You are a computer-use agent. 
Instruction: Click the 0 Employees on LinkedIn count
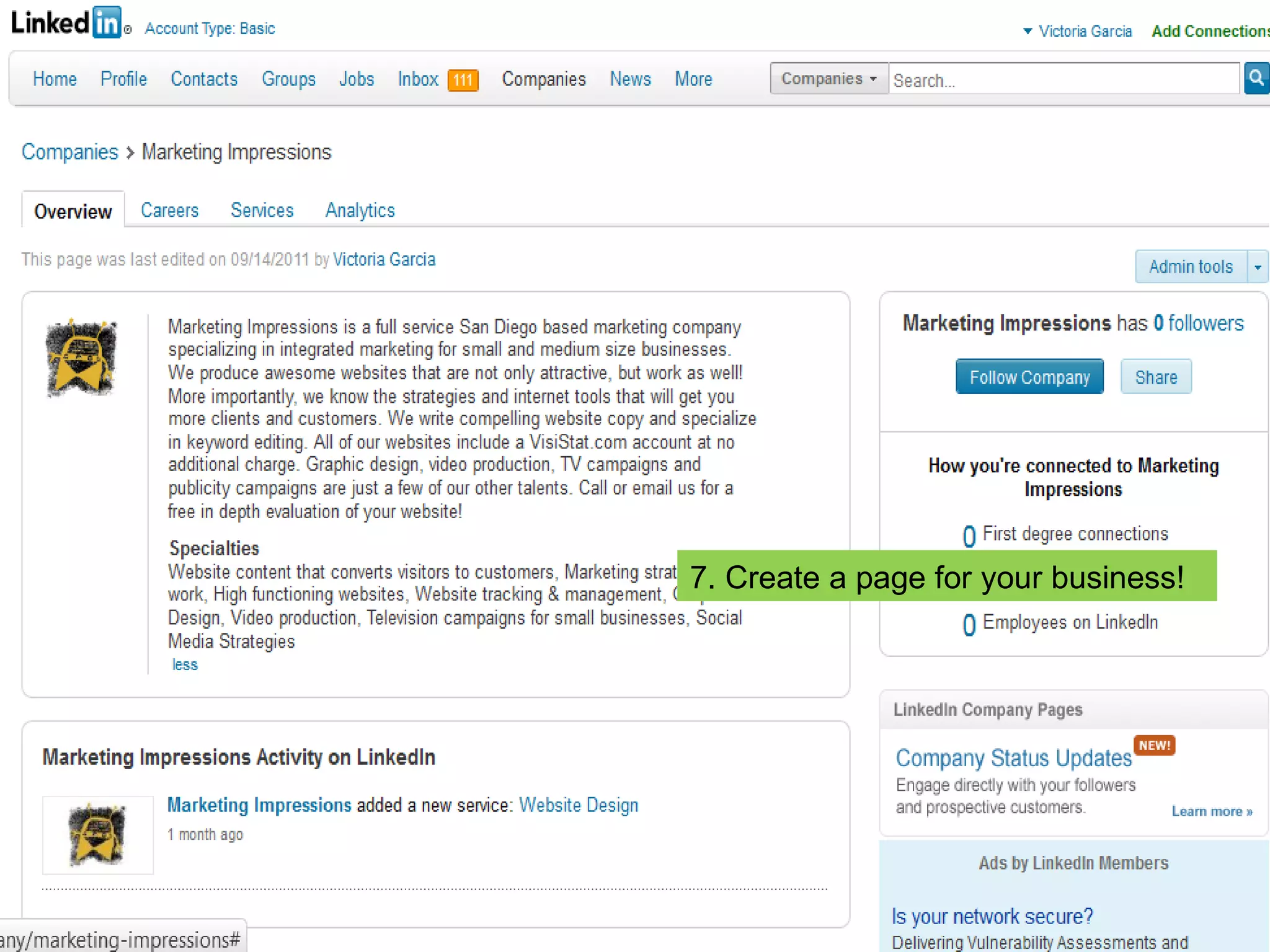[x=969, y=625]
